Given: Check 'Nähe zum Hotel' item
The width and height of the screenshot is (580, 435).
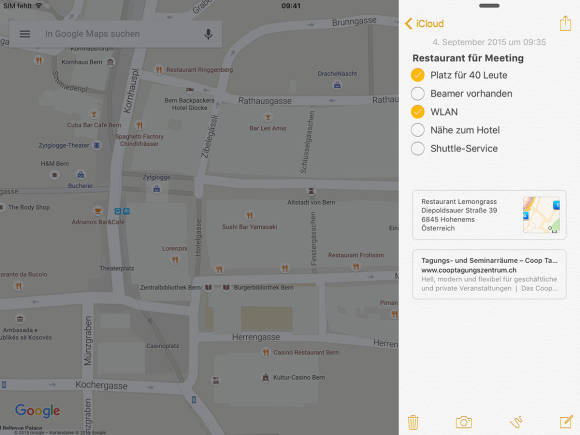Looking at the screenshot, I should coord(418,130).
